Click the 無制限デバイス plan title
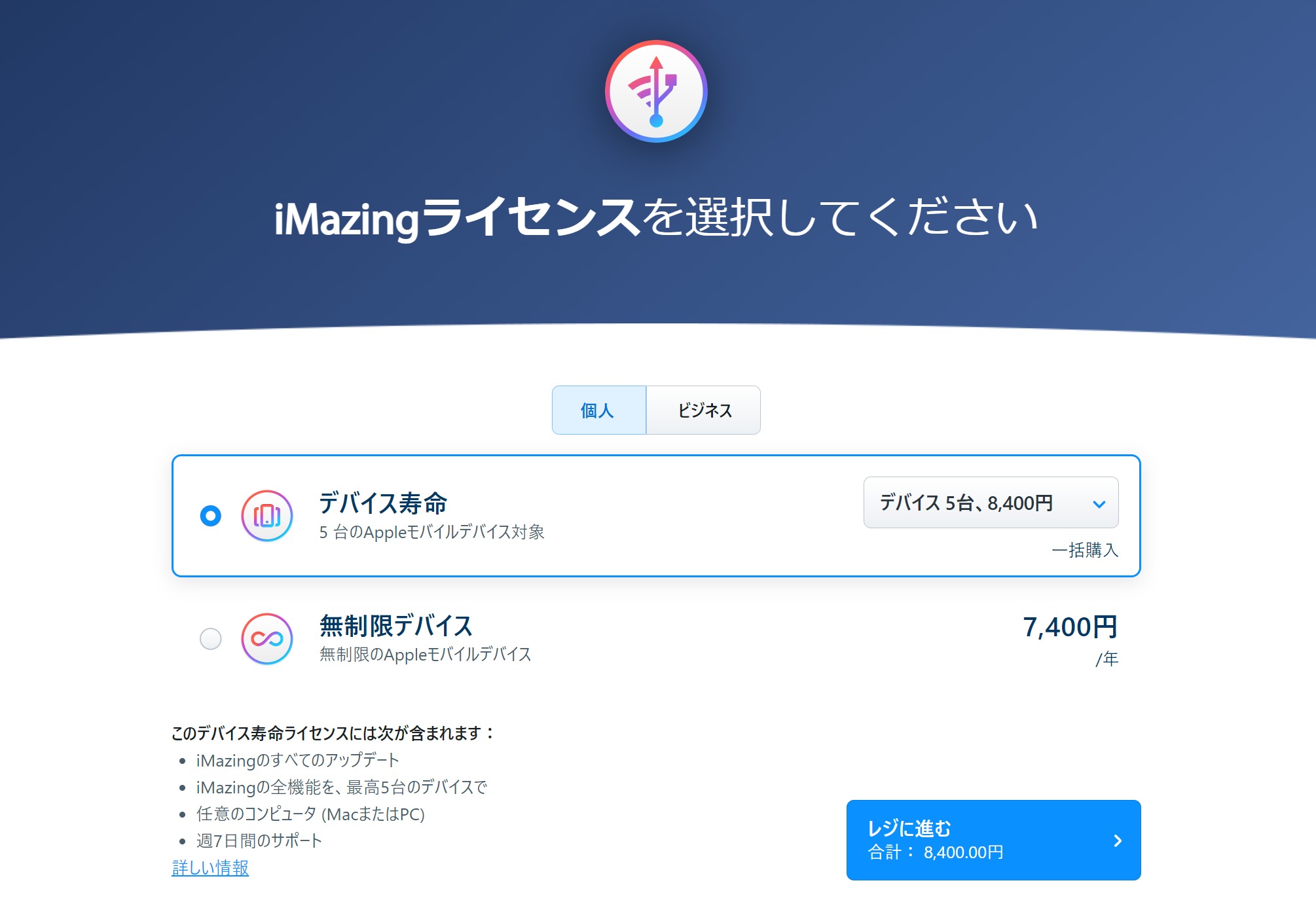Image resolution: width=1316 pixels, height=904 pixels. click(x=396, y=626)
